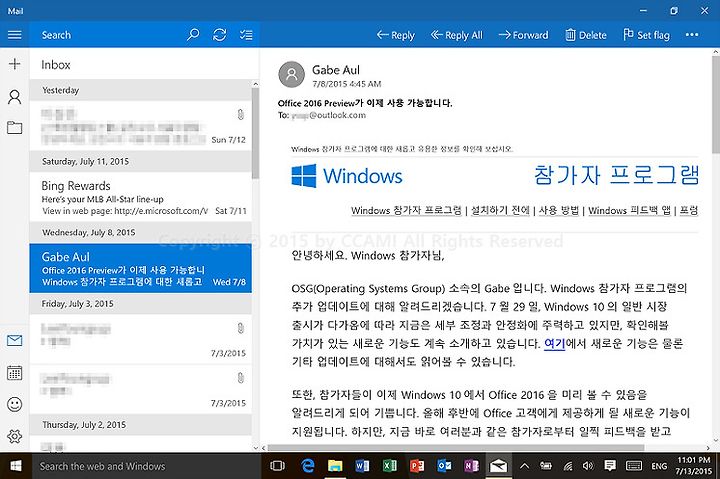This screenshot has width=720, height=479.
Task: Click the message list scrollbar thumb
Action: coord(256,133)
